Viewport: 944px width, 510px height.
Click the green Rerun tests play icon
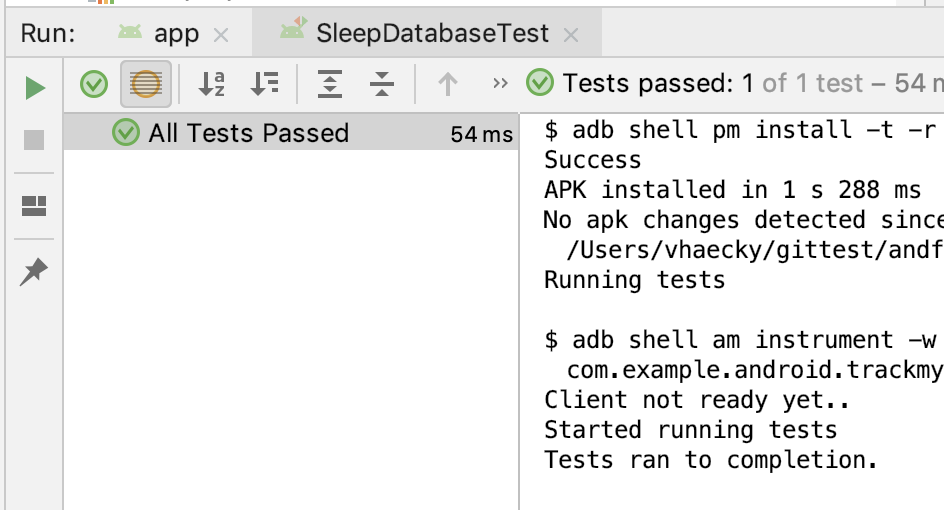35,88
